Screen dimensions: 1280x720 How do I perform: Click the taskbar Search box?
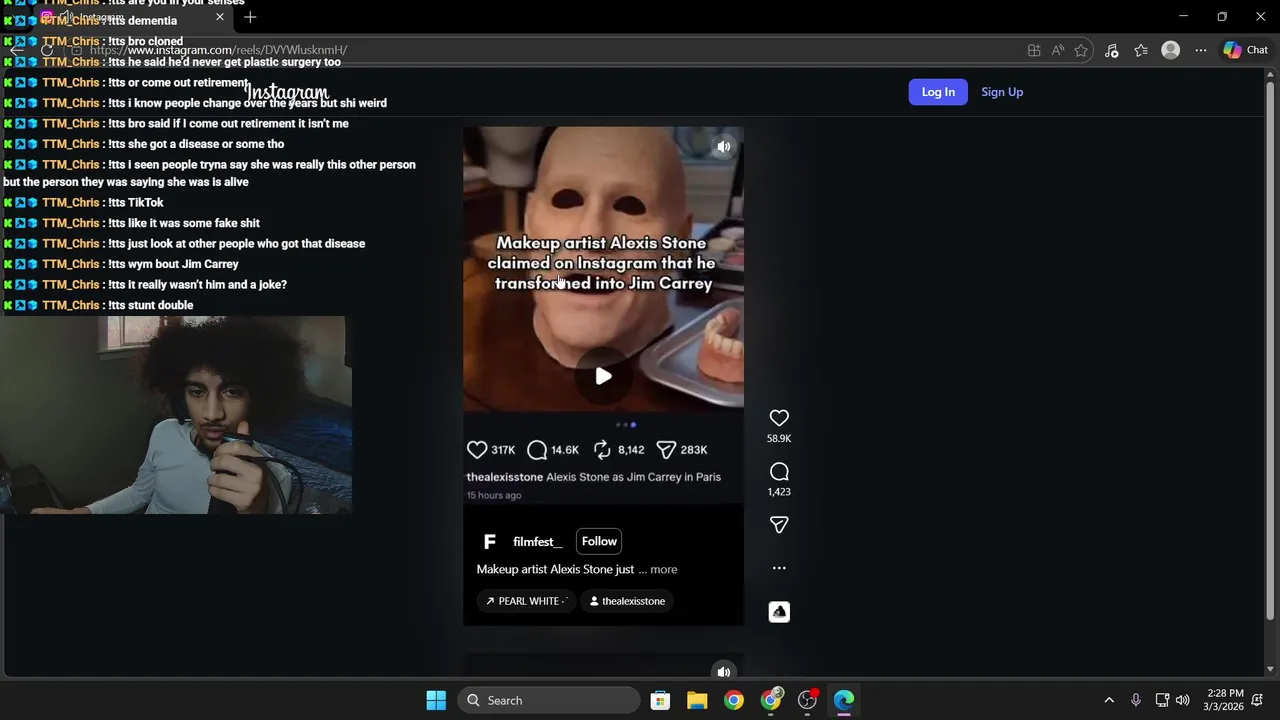pyautogui.click(x=549, y=700)
